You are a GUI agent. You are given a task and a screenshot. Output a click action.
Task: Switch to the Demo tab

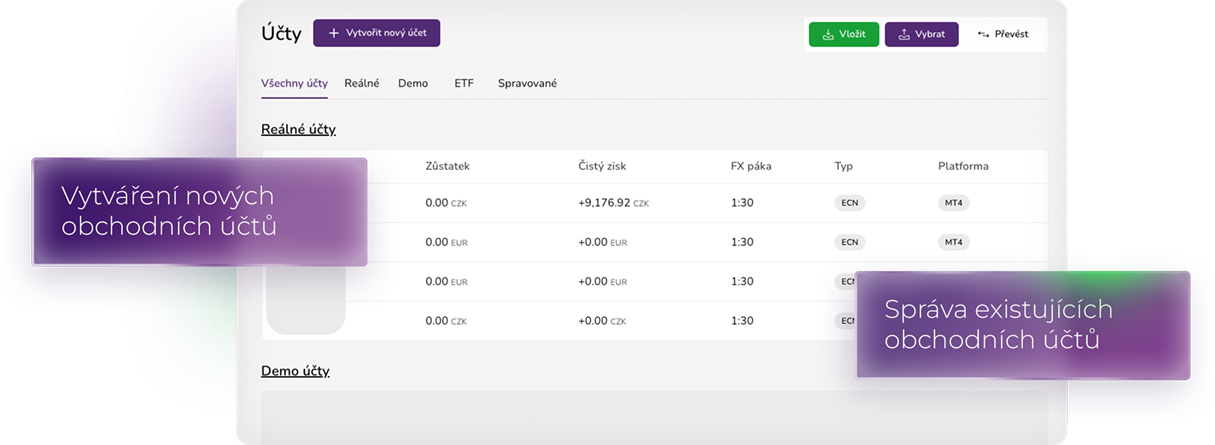[x=413, y=84]
